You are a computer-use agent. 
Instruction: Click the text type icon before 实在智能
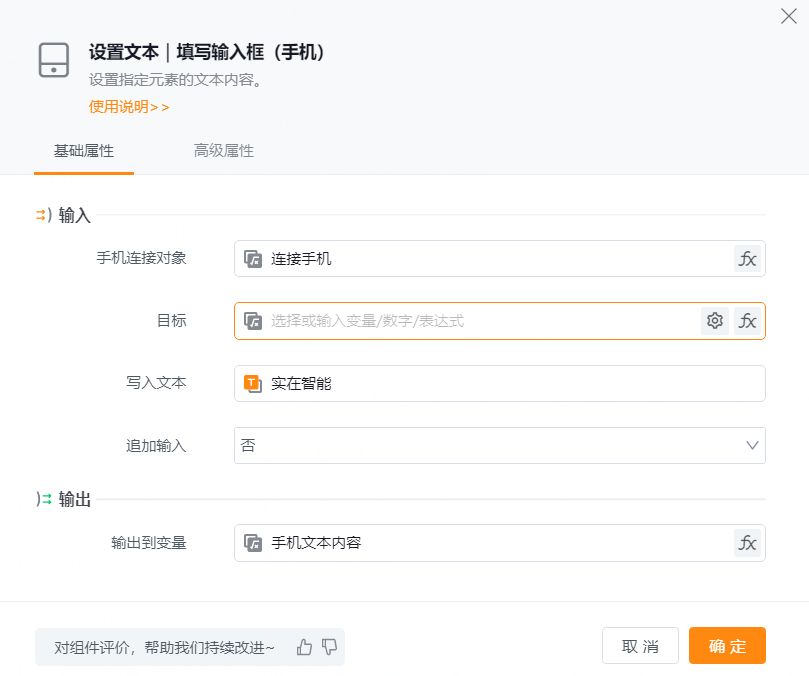pyautogui.click(x=253, y=383)
